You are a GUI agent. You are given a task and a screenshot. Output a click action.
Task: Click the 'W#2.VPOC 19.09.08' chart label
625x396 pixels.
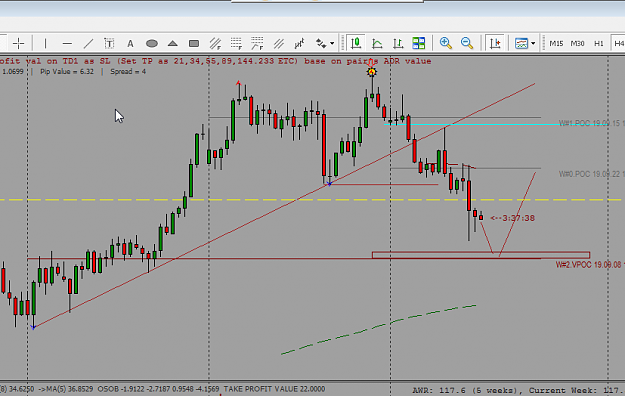tap(590, 265)
